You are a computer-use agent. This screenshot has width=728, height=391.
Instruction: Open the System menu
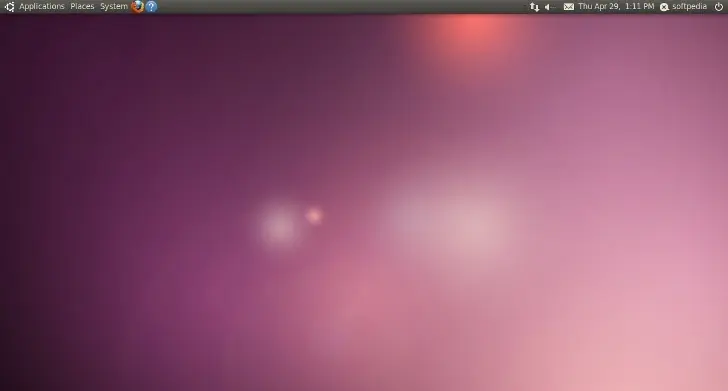pos(114,7)
